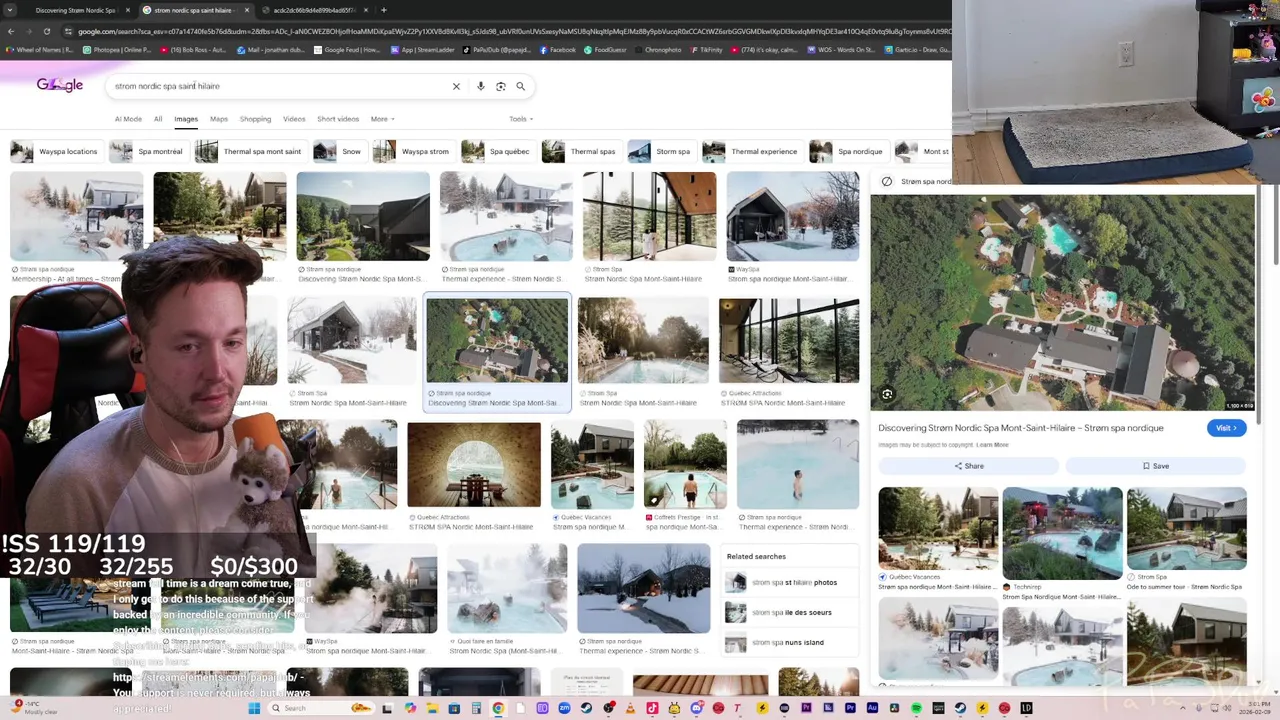
Task: Open Windows Start menu
Action: [x=254, y=708]
